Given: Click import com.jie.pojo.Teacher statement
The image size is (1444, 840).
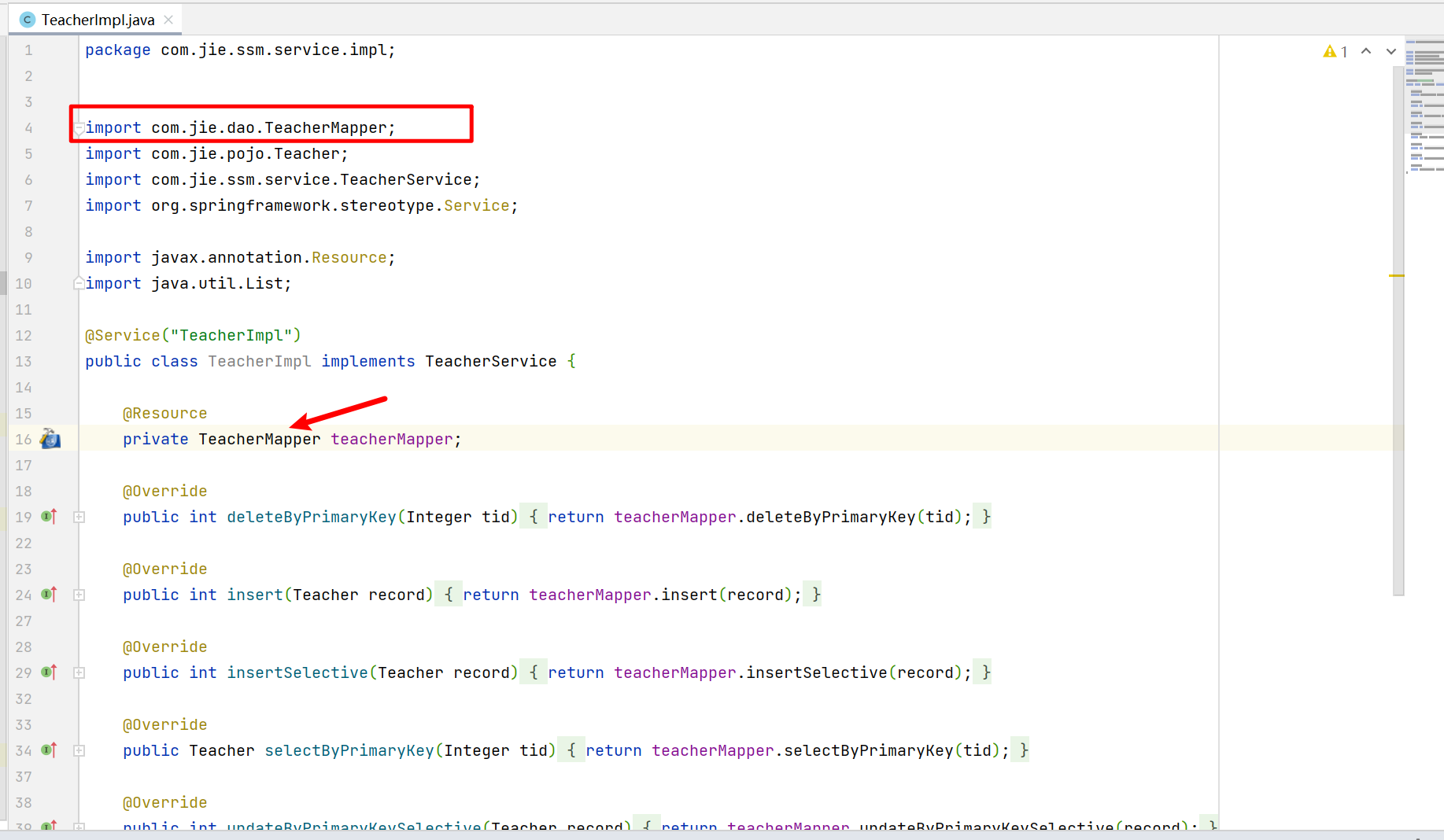Looking at the screenshot, I should (x=216, y=153).
